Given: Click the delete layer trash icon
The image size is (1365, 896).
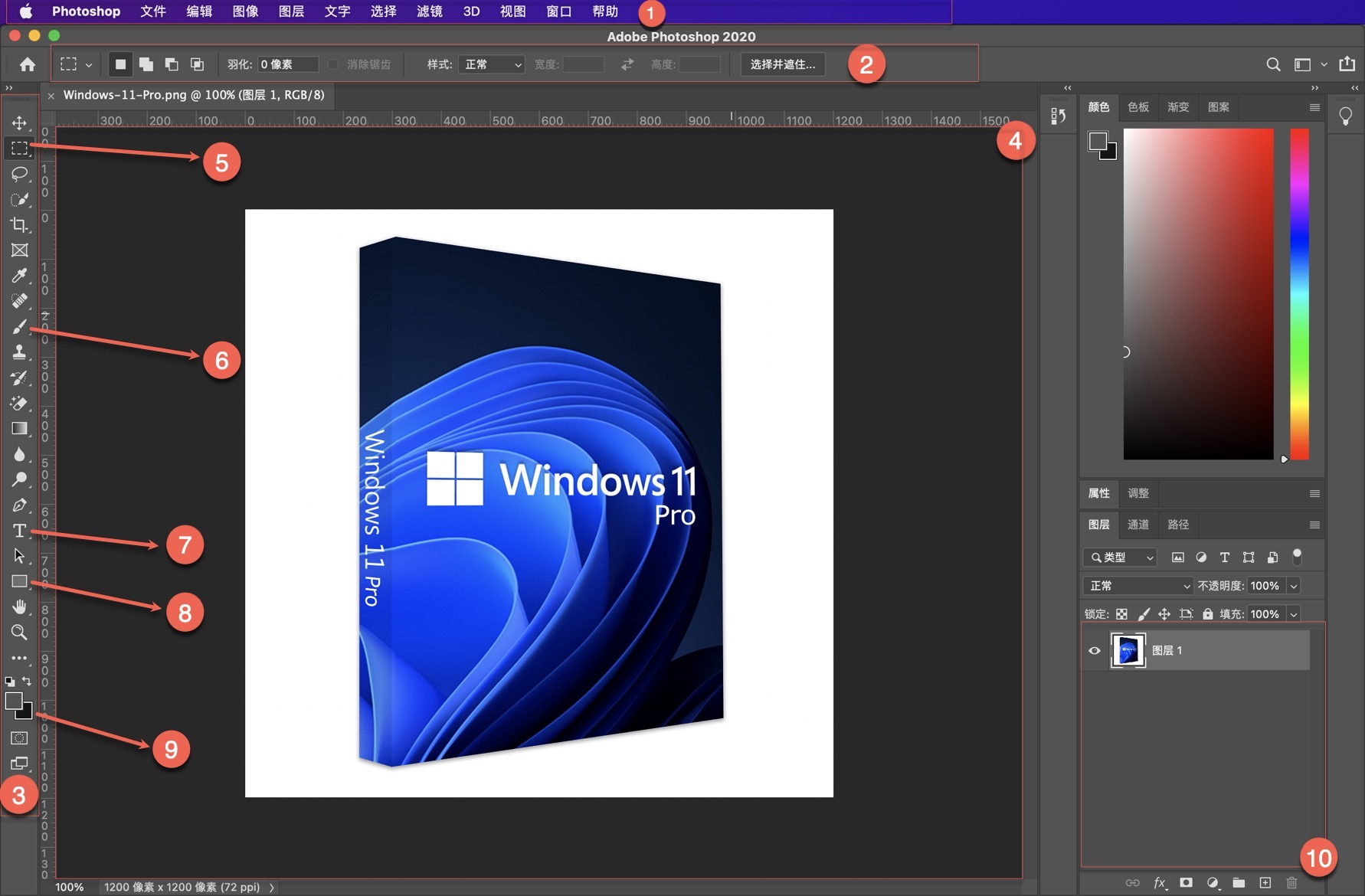Looking at the screenshot, I should [1291, 883].
